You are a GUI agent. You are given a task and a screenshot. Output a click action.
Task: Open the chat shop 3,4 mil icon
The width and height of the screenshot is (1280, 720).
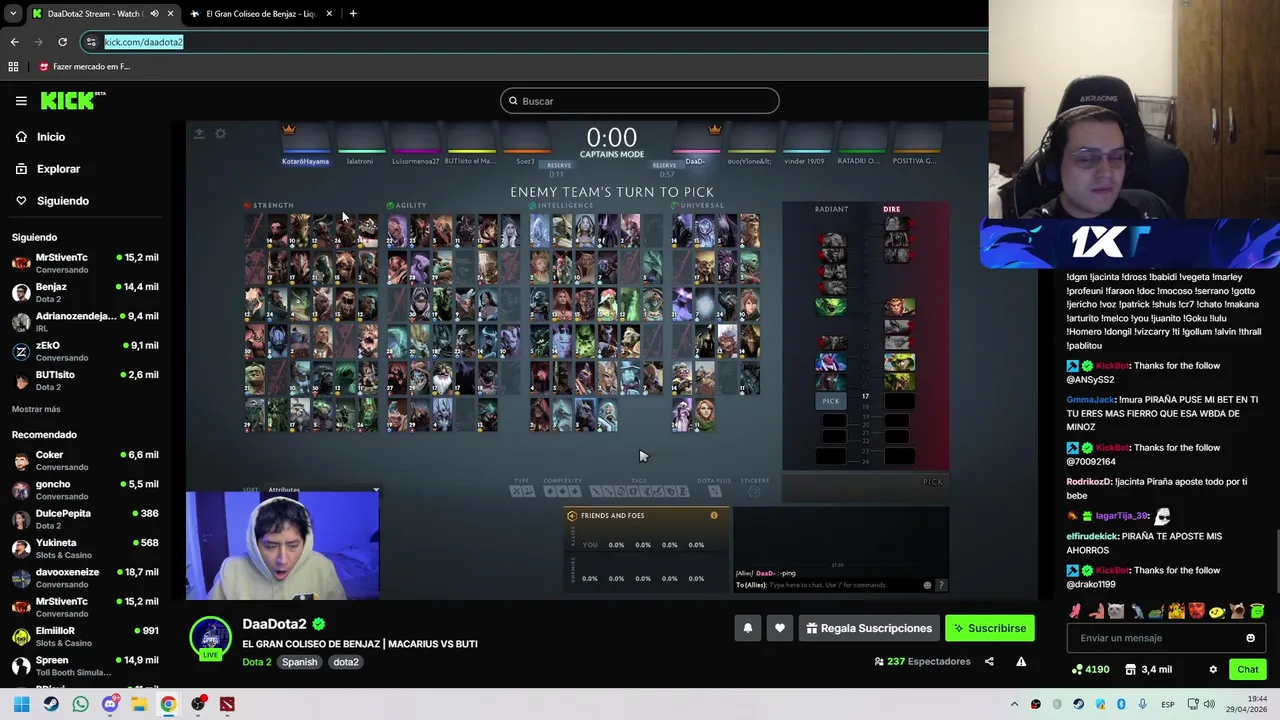[x=1148, y=669]
